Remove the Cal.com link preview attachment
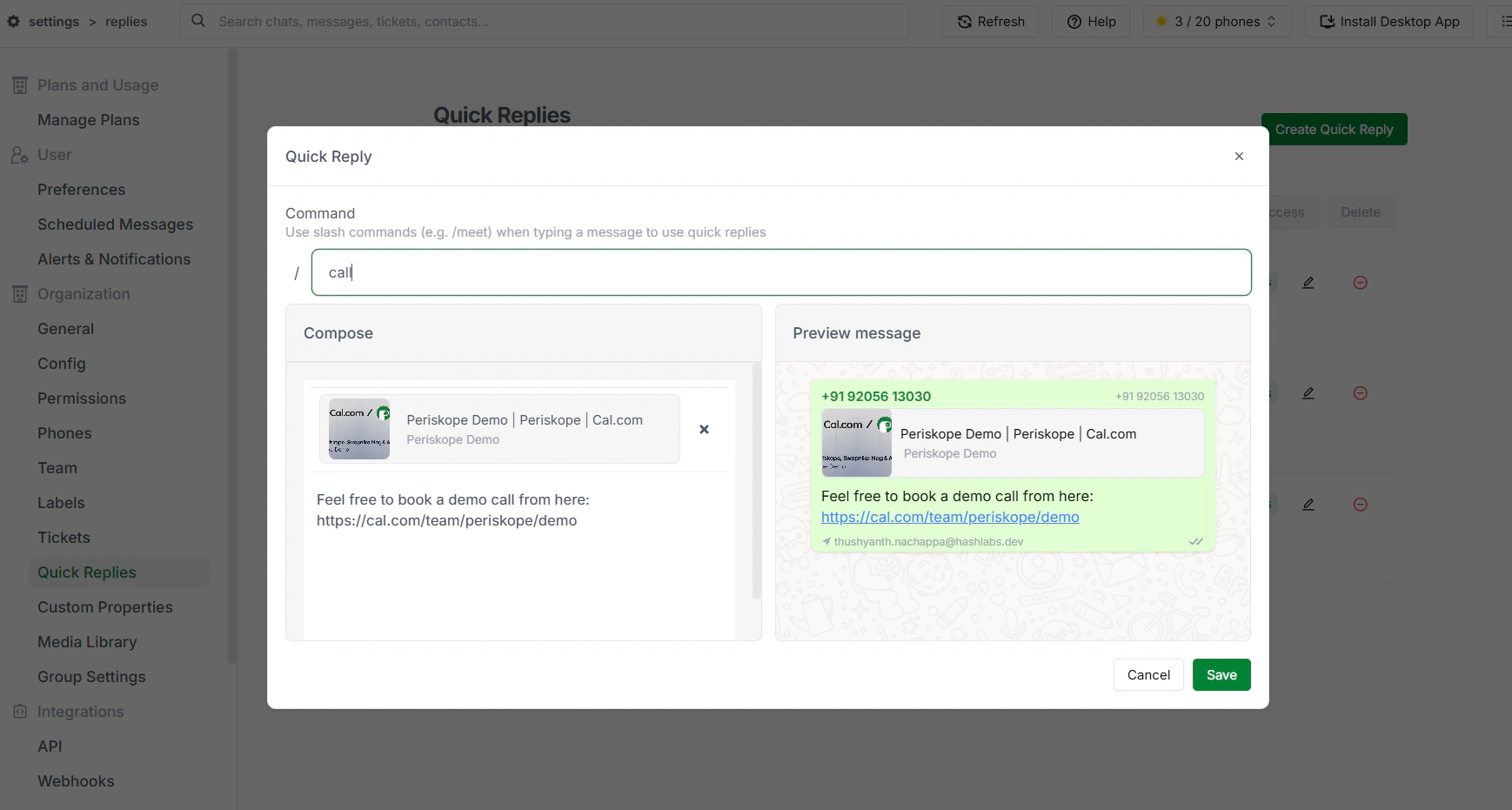This screenshot has width=1512, height=810. [705, 429]
